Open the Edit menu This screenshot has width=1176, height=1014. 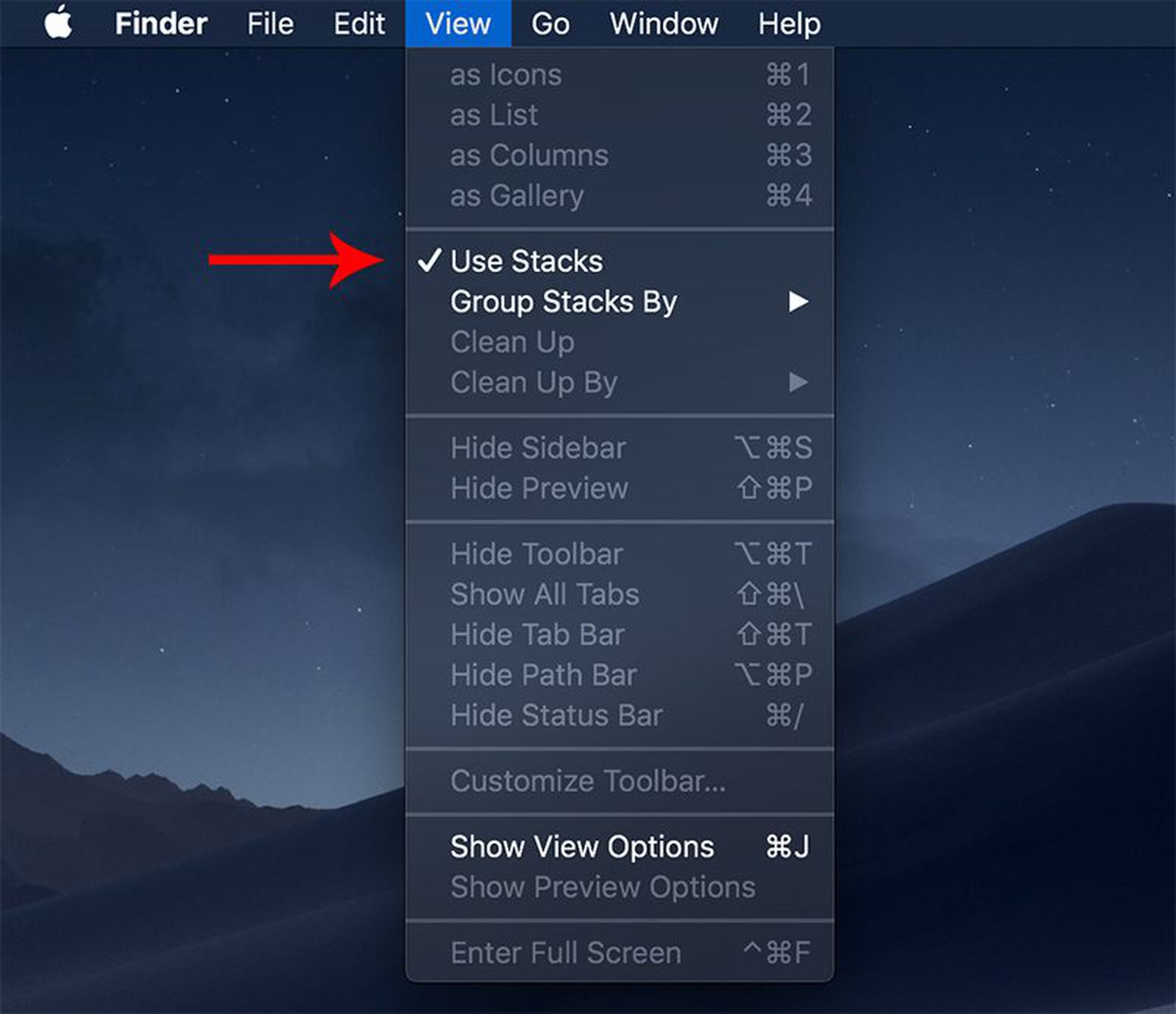pos(359,22)
